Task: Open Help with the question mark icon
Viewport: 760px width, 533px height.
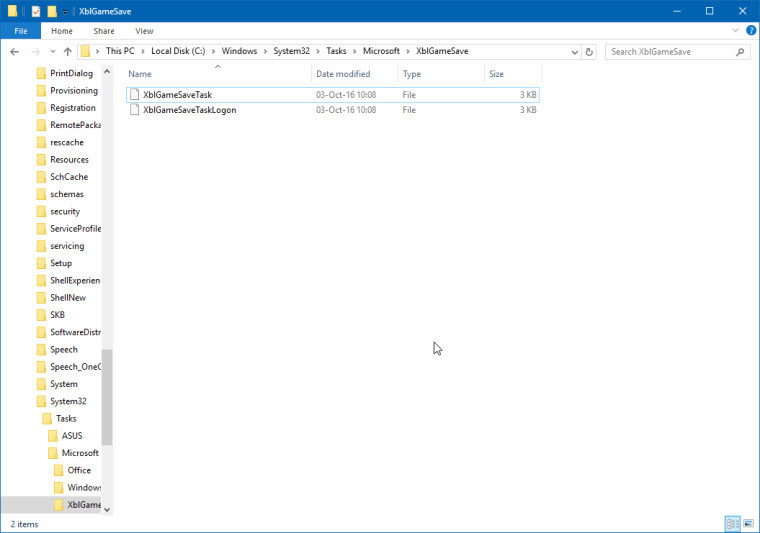Action: pos(751,31)
